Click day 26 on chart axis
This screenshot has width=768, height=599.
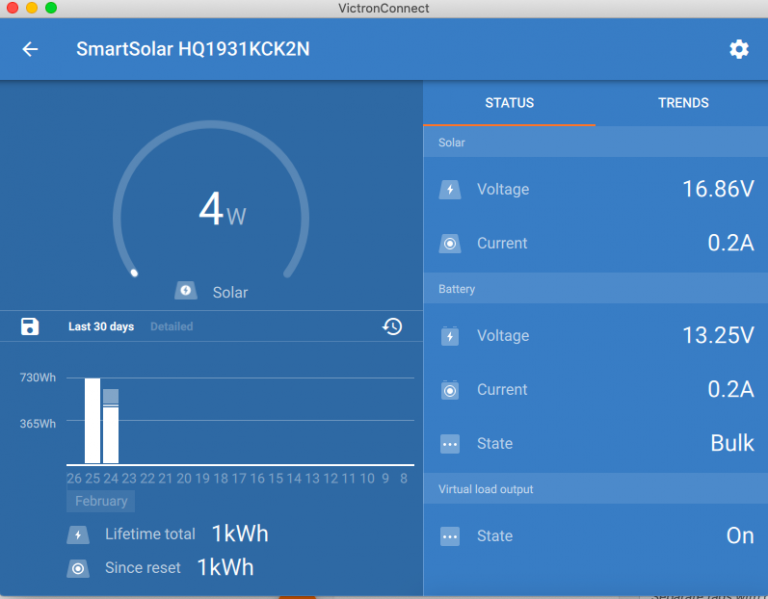(x=74, y=479)
